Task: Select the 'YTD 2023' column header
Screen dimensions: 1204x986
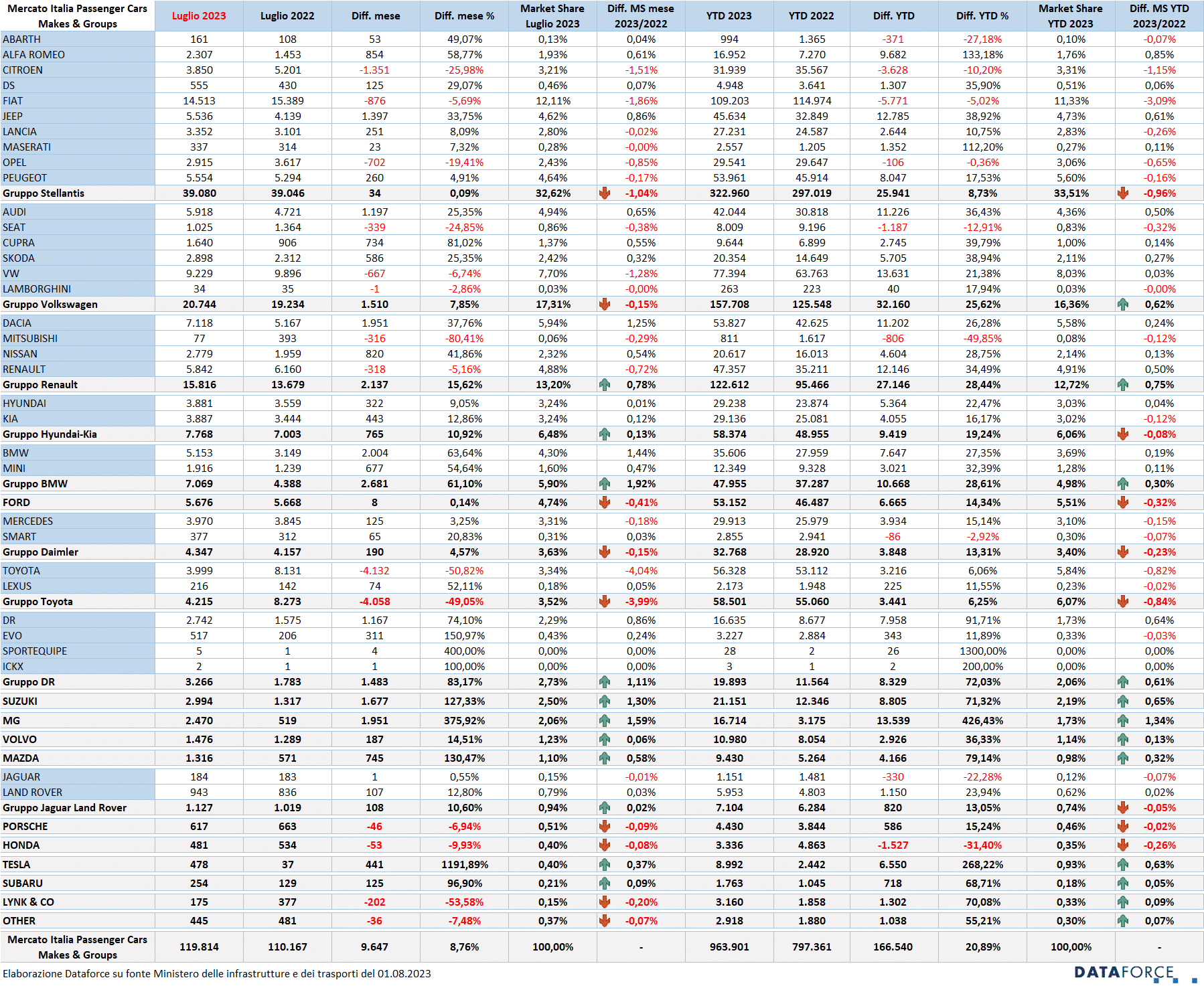Action: [x=729, y=16]
